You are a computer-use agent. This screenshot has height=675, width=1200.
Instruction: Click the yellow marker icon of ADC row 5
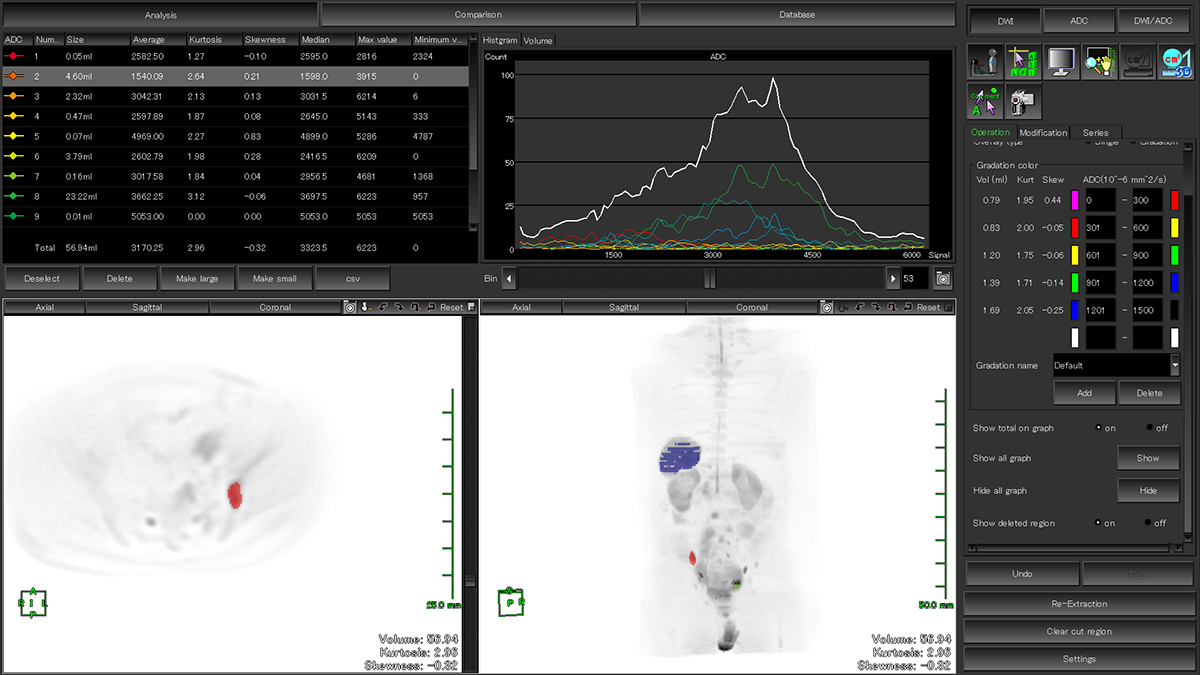pyautogui.click(x=14, y=135)
